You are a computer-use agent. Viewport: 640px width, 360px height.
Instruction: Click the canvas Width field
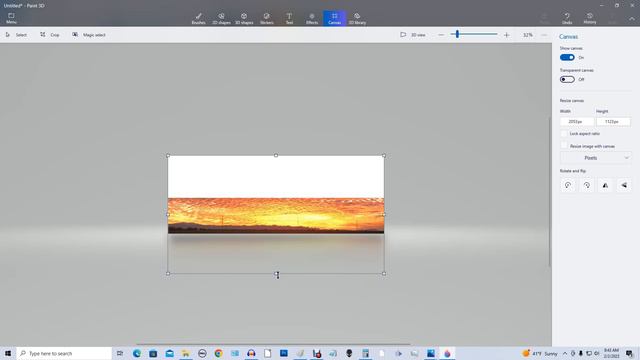pyautogui.click(x=576, y=122)
